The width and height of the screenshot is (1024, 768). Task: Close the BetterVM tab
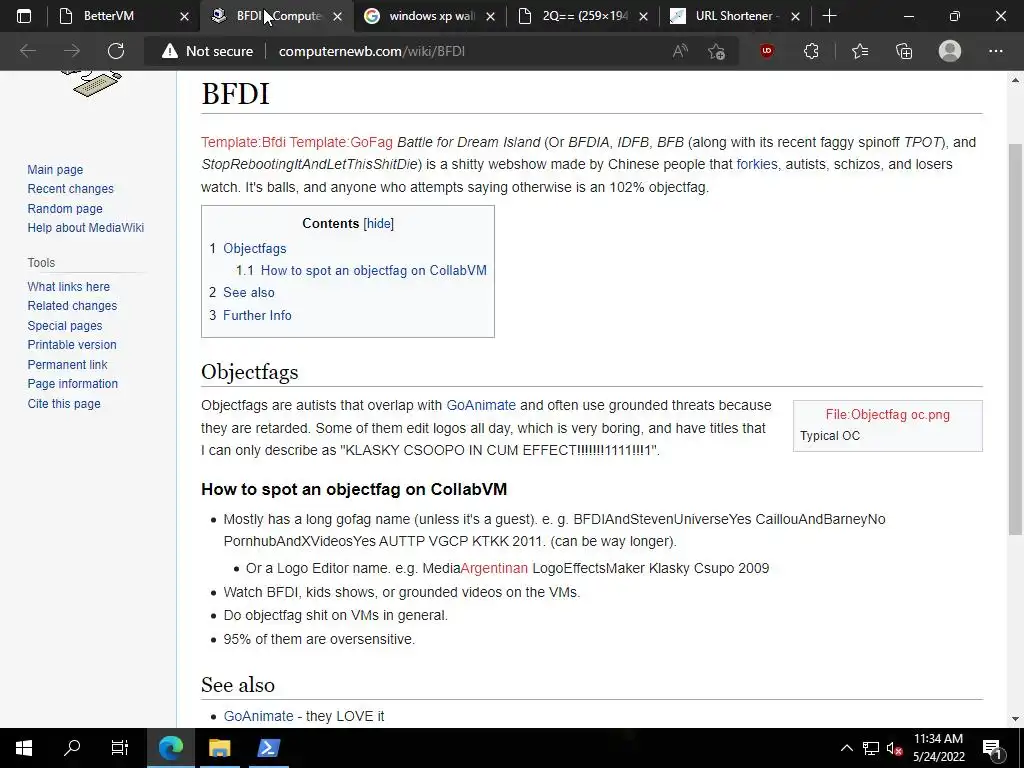[184, 16]
